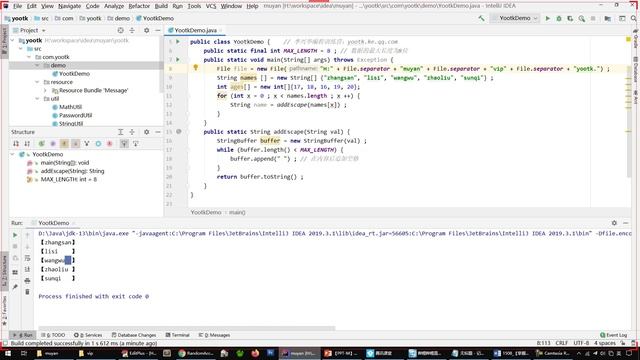Select PasswordUtil in the Project tree
This screenshot has width=640, height=360.
[72, 116]
